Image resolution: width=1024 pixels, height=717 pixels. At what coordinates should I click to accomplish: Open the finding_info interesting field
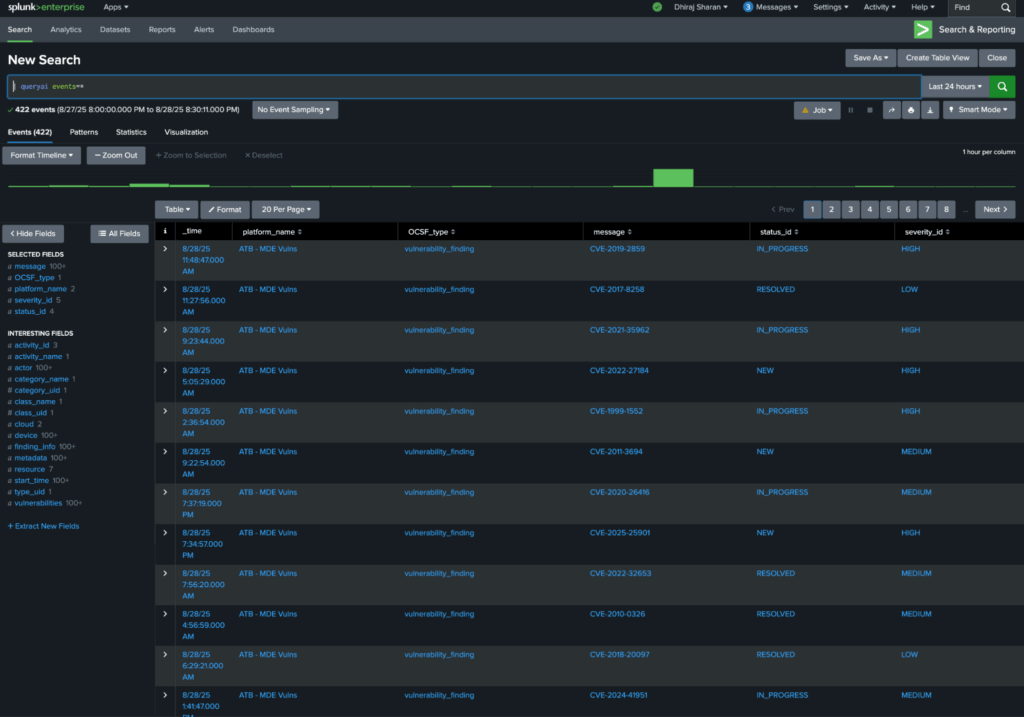pos(35,447)
